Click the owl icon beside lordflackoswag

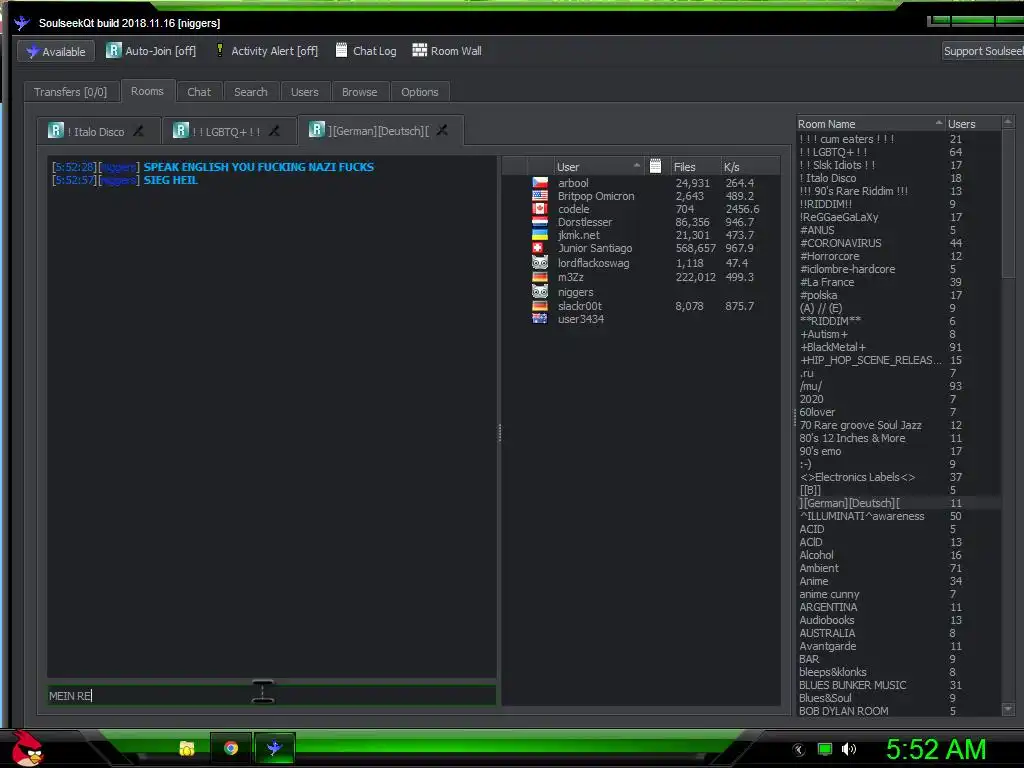tap(540, 263)
